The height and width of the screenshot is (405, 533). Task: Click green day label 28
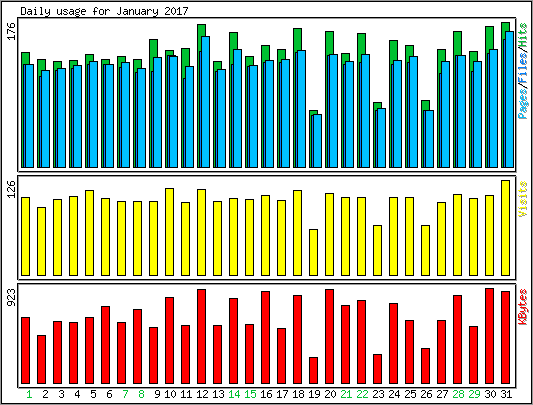coord(458,394)
